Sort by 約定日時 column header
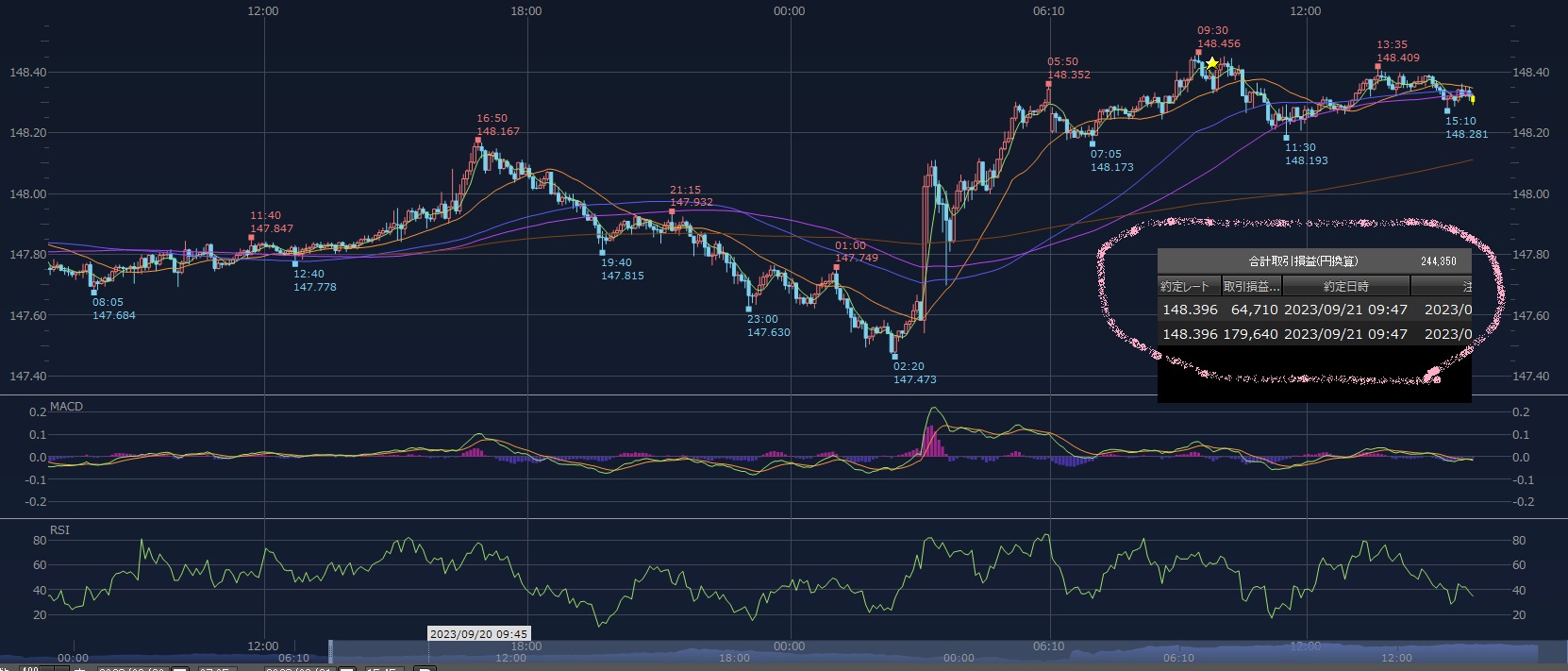Image resolution: width=1568 pixels, height=671 pixels. pyautogui.click(x=1345, y=286)
